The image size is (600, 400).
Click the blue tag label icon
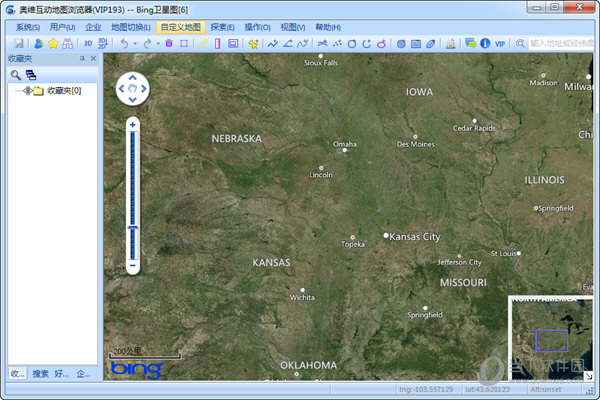click(430, 44)
